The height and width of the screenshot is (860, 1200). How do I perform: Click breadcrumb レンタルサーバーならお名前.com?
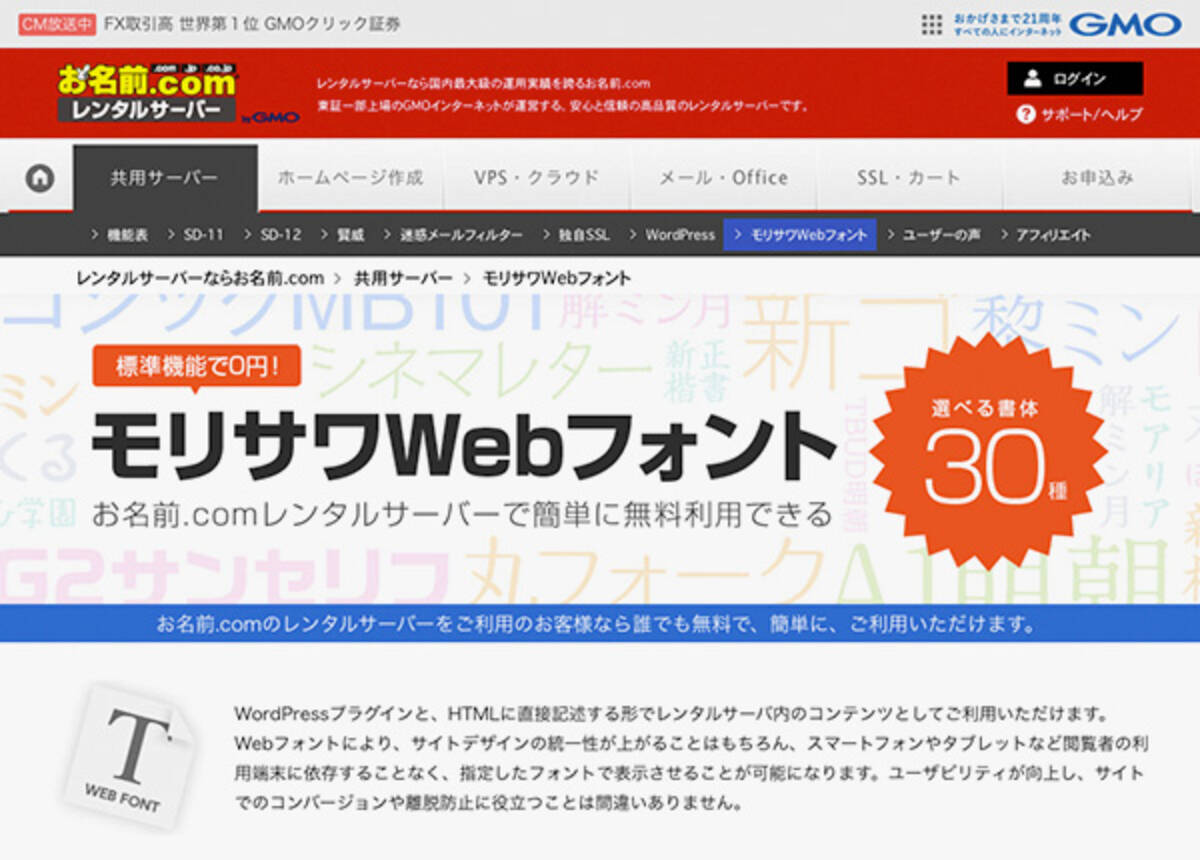click(200, 278)
